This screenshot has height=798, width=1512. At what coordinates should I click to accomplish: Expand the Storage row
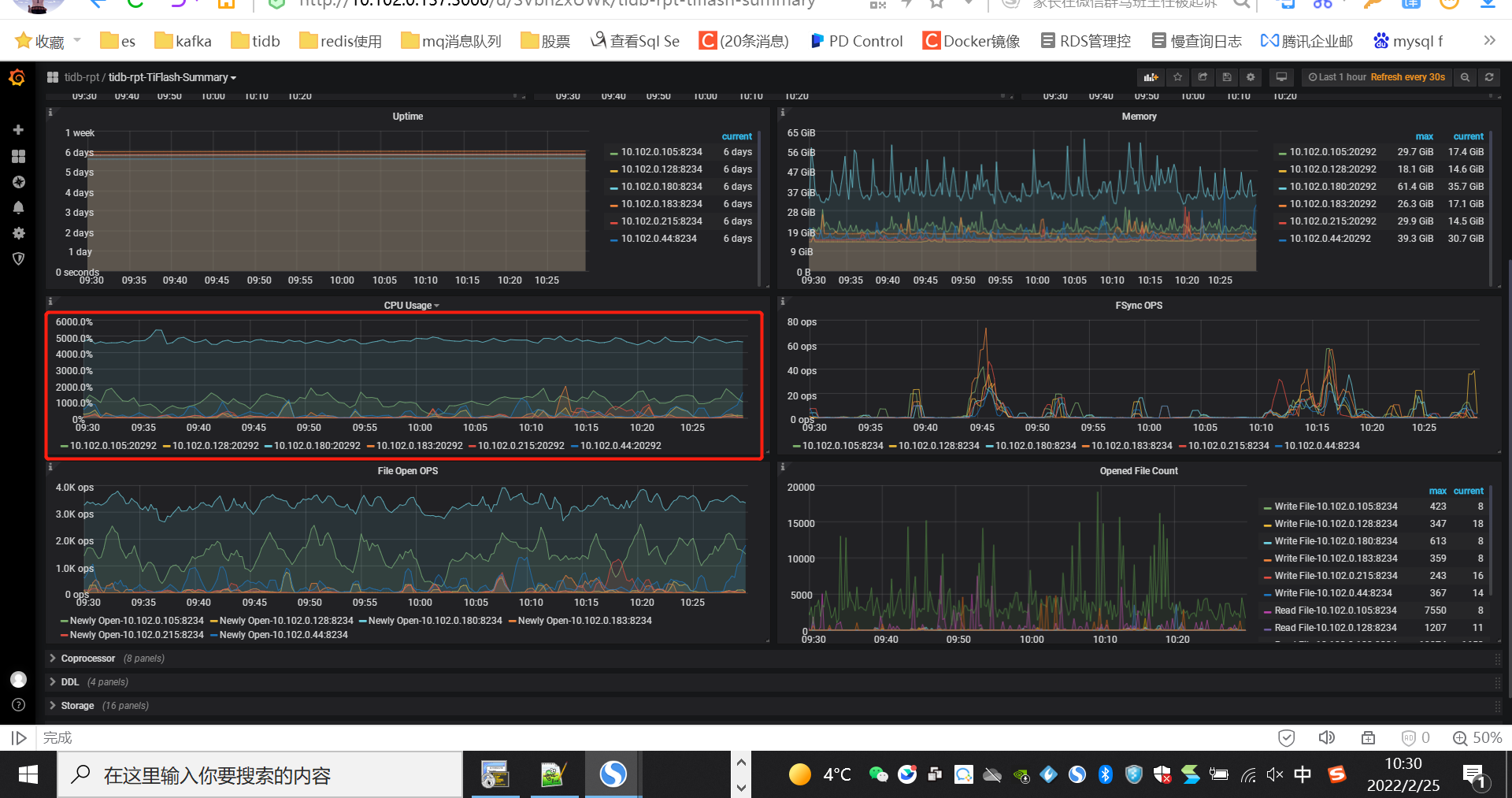pos(77,706)
